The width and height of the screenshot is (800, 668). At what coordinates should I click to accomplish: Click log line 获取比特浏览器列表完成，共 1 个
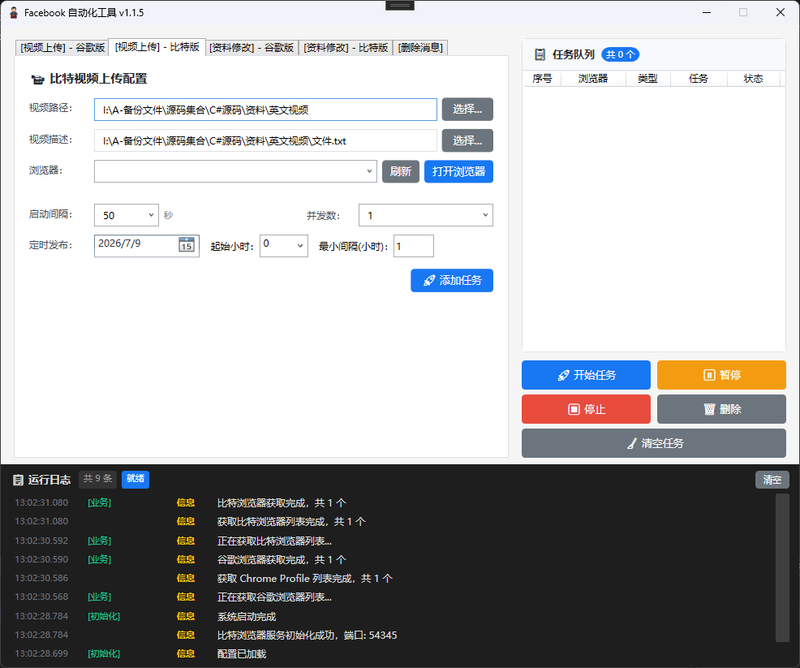pos(291,522)
